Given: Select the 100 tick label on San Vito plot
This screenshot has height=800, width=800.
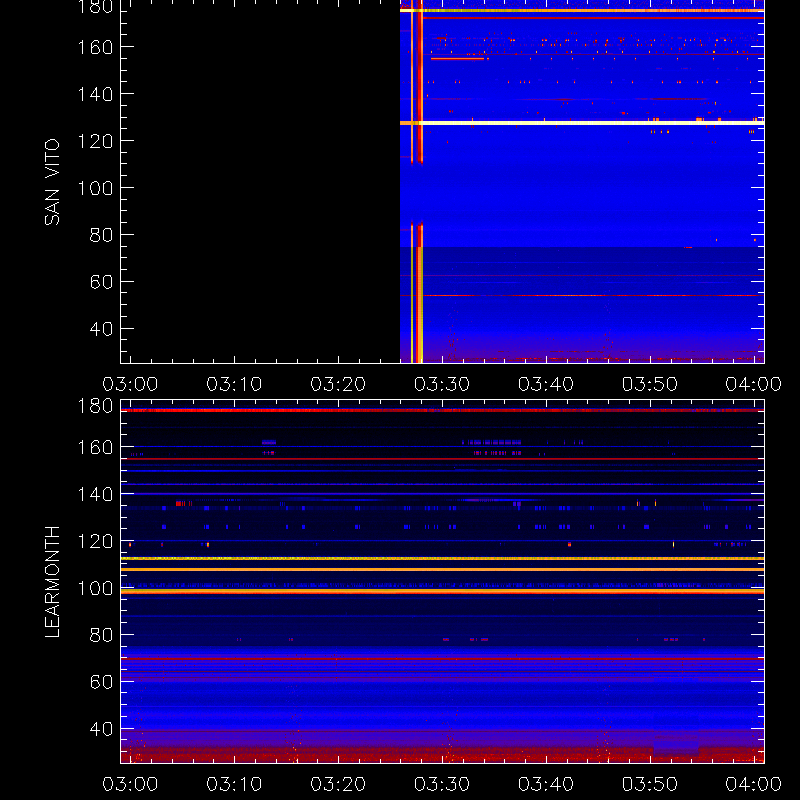Looking at the screenshot, I should coord(95,188).
